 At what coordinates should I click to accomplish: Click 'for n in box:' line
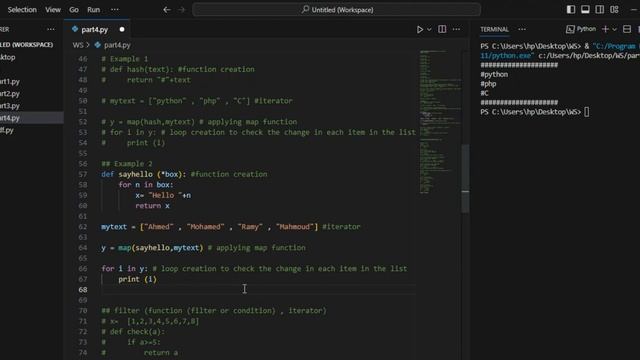[146, 185]
